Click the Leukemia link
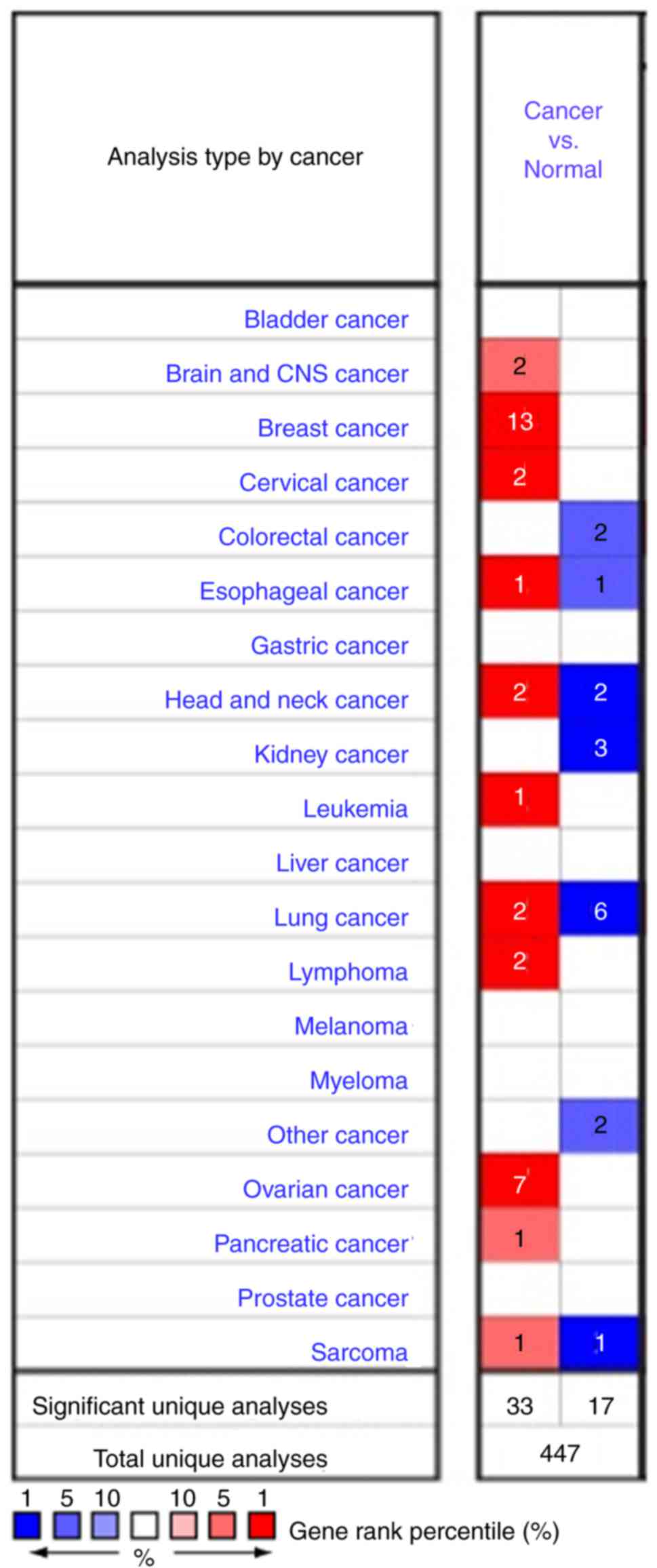The image size is (657, 1568). pos(355,808)
